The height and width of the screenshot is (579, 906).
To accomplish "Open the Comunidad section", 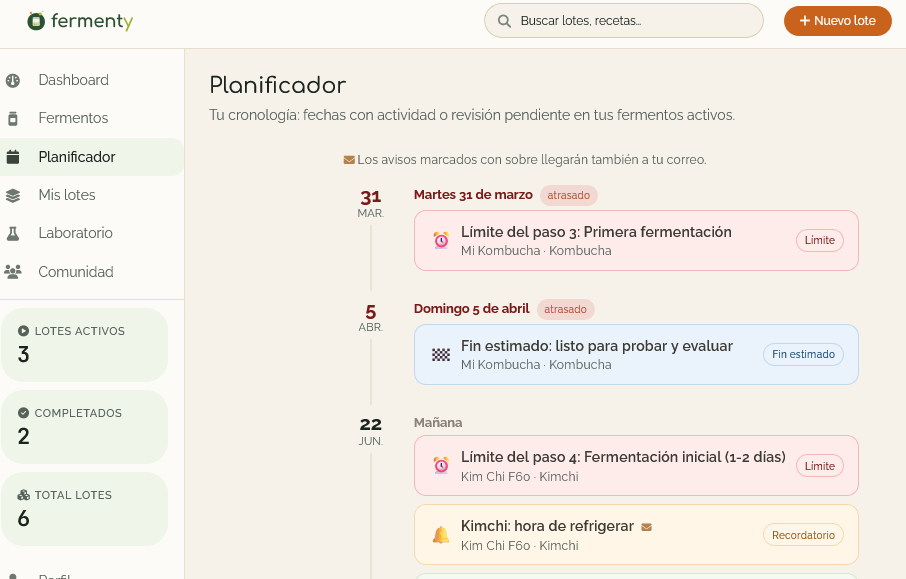I will [x=92, y=272].
